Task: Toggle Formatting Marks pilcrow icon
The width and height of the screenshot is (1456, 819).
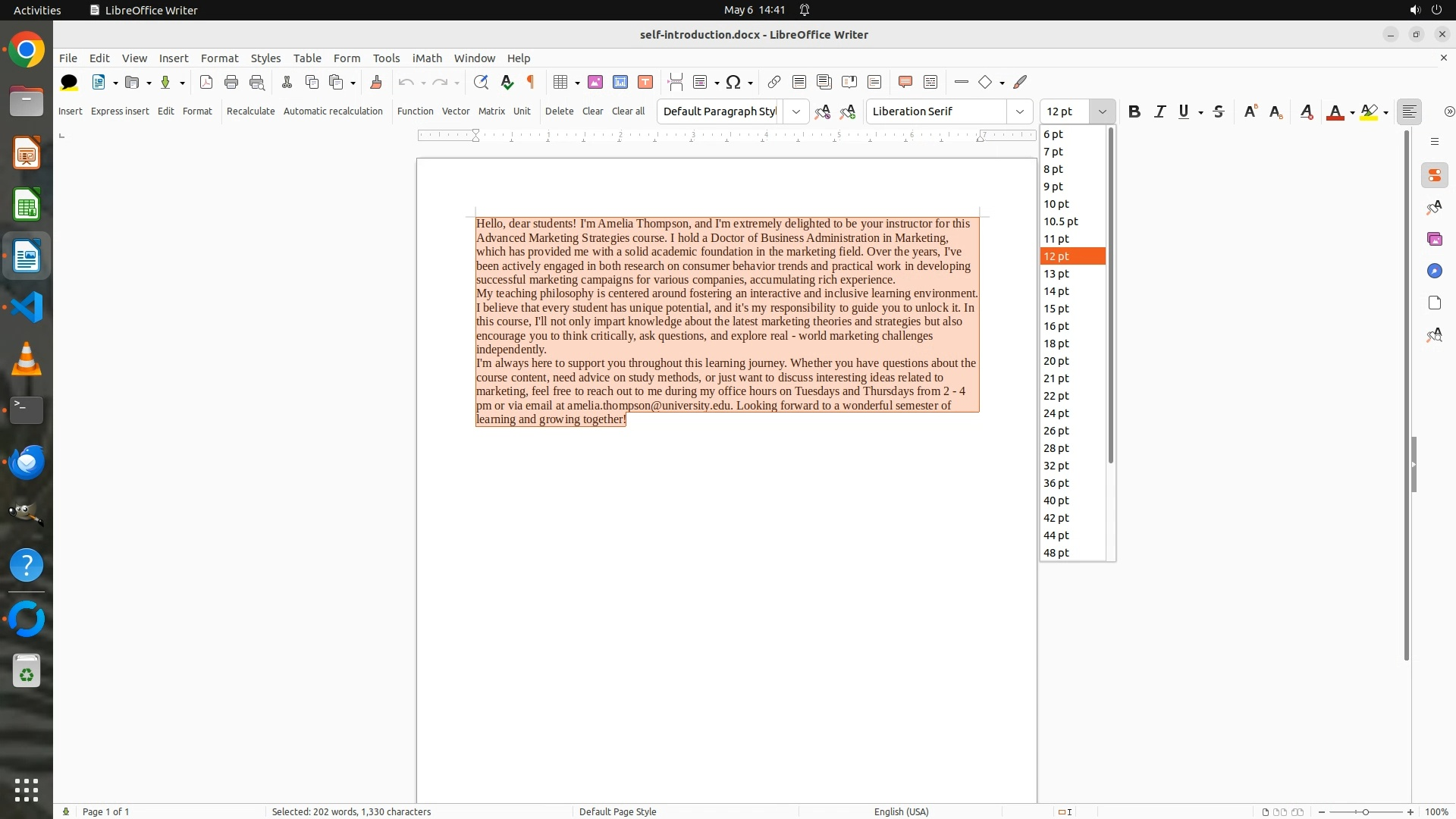Action: pyautogui.click(x=531, y=82)
